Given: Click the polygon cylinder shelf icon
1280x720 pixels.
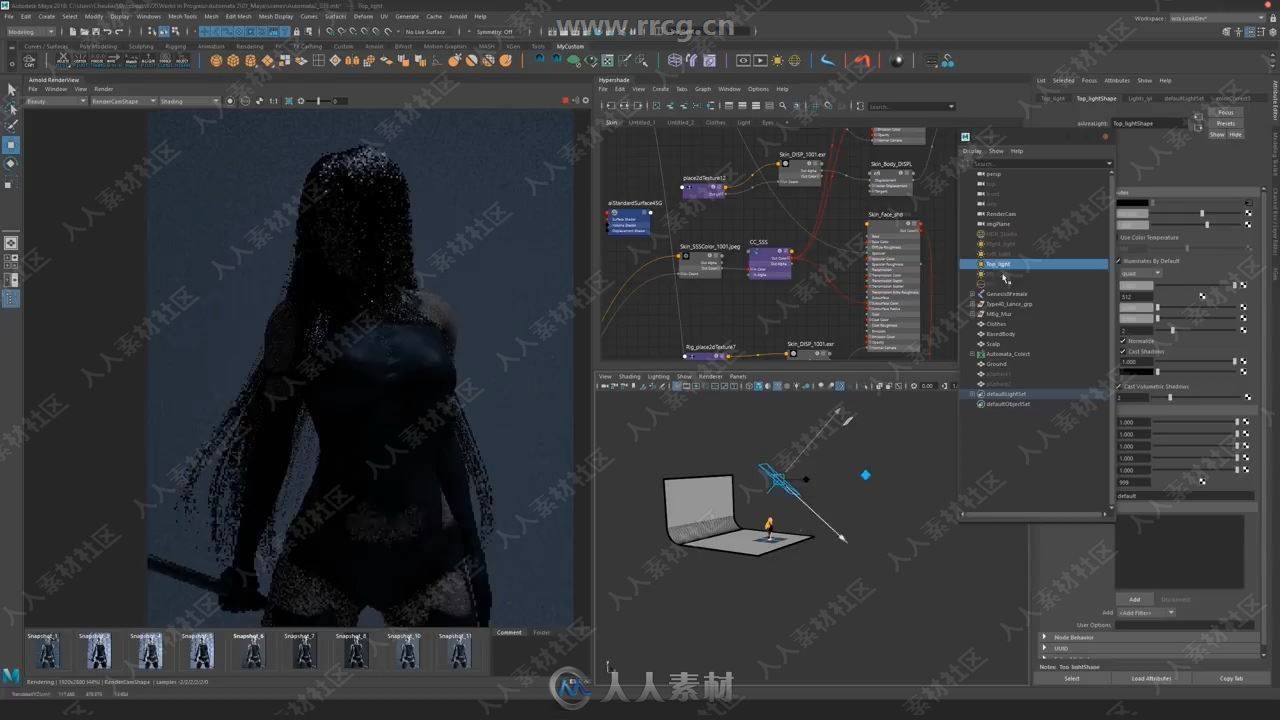Looking at the screenshot, I should click(250, 60).
